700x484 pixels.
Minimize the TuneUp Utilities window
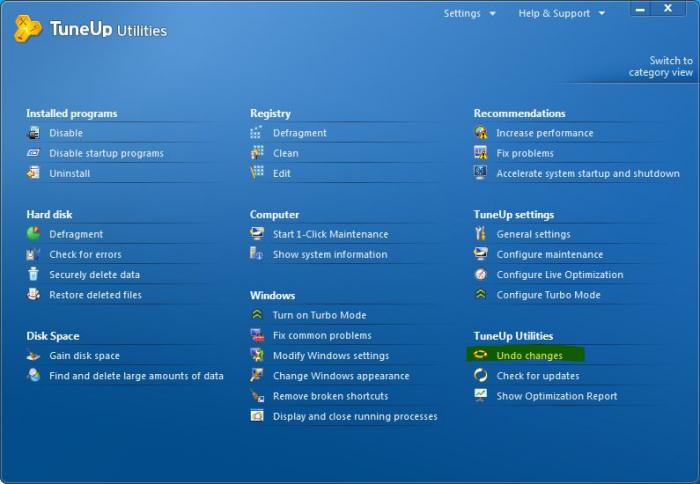click(640, 9)
